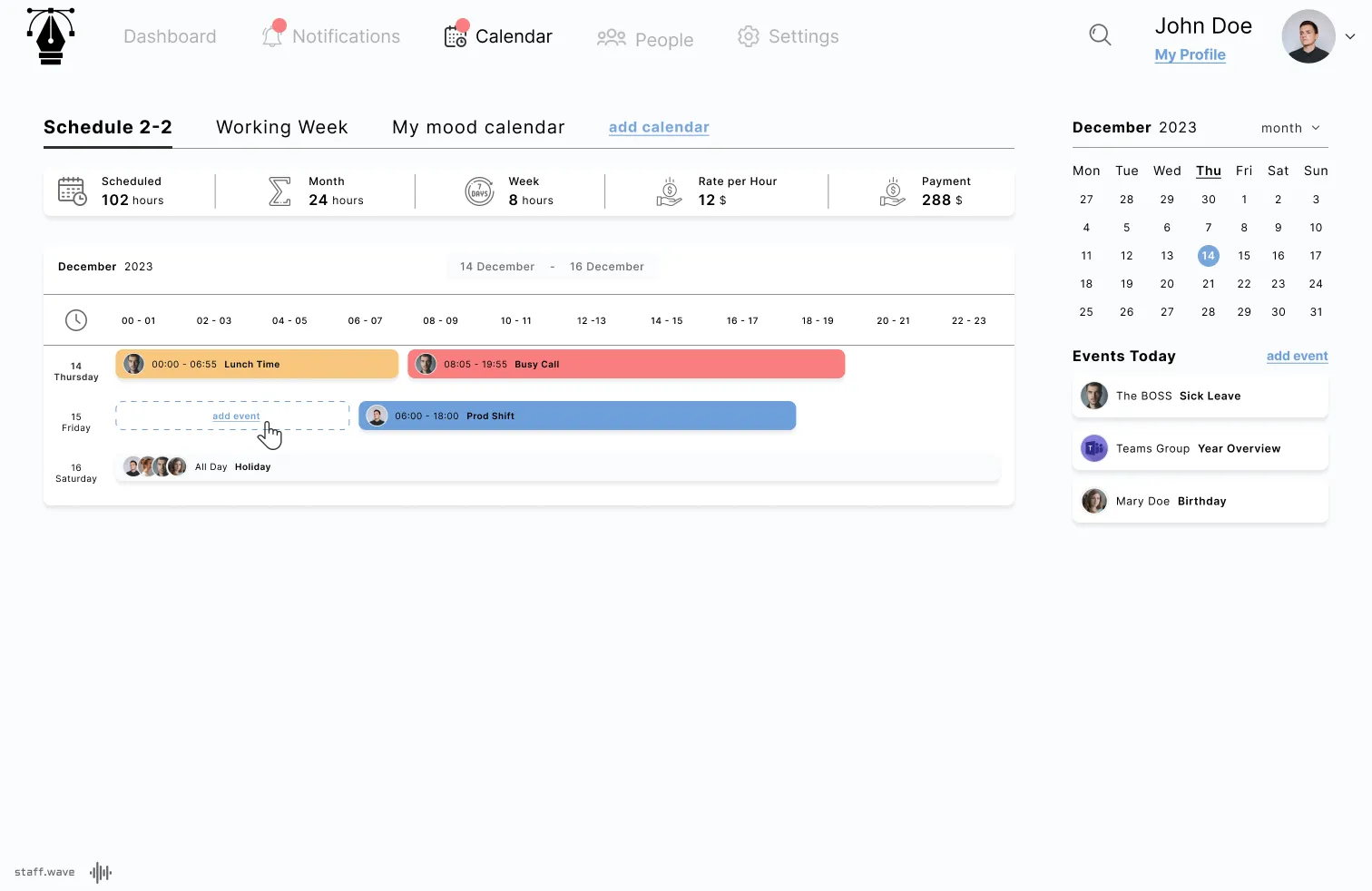The width and height of the screenshot is (1372, 891).
Task: Open the Settings menu item
Action: tap(804, 36)
